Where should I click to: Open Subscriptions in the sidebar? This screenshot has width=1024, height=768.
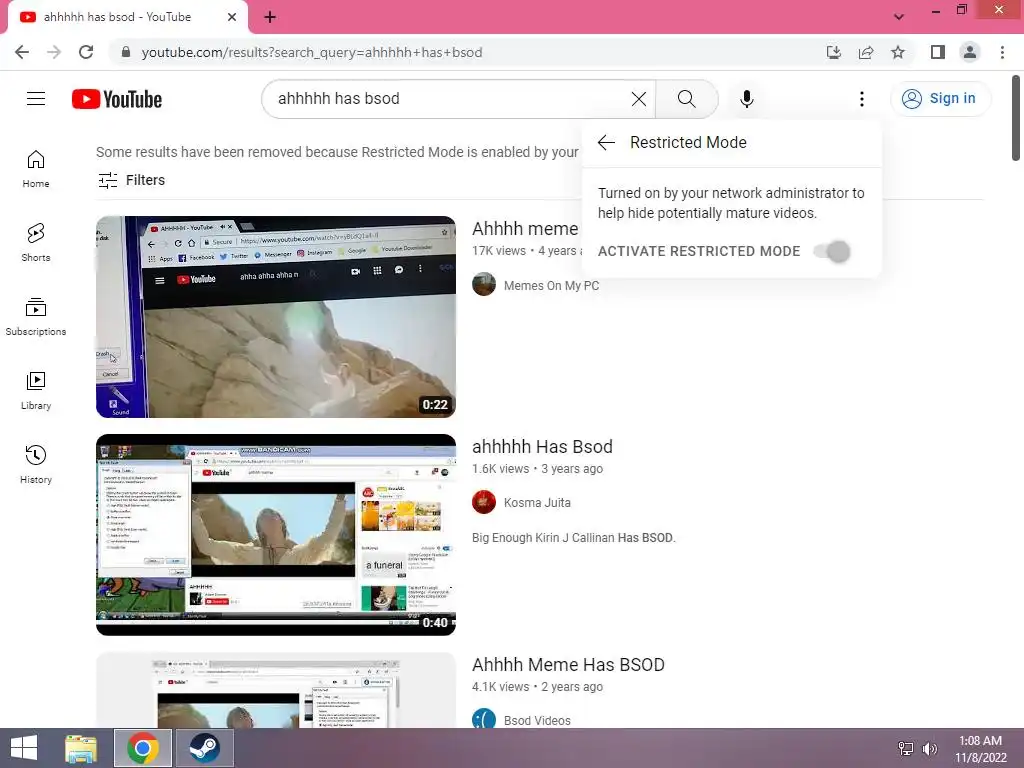36,317
